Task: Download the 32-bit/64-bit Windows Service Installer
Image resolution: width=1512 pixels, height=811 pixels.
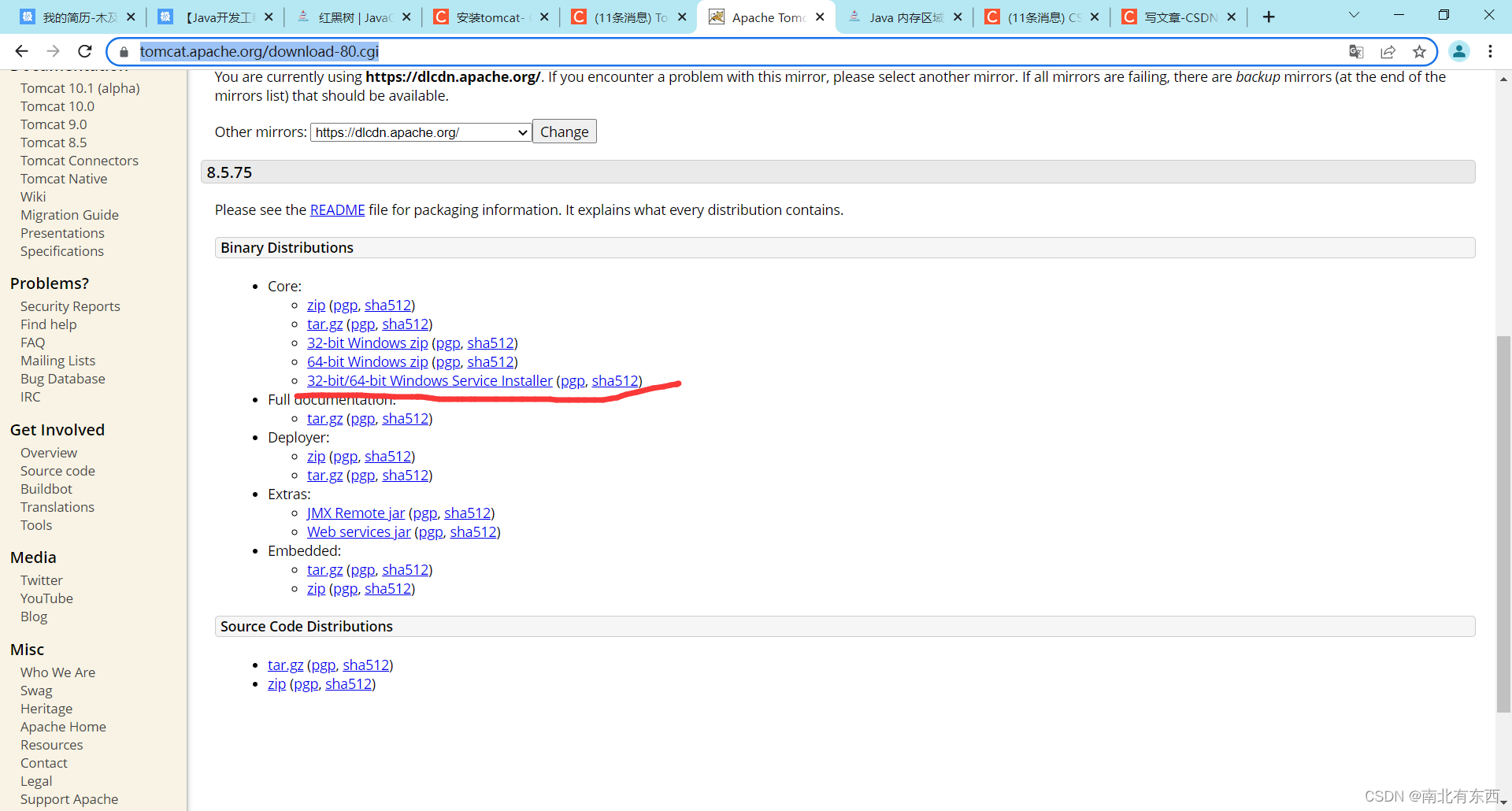Action: point(430,381)
